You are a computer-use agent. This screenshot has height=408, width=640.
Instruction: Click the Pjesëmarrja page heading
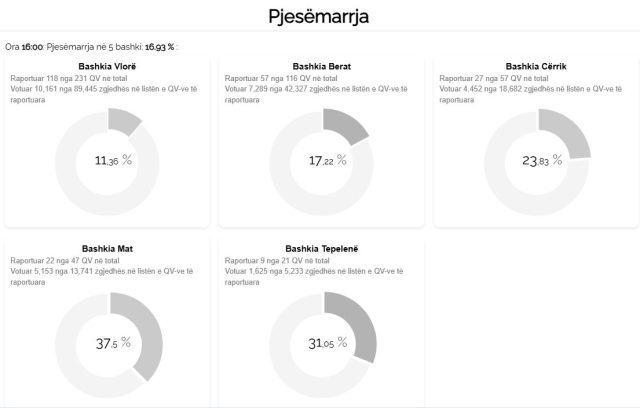click(319, 17)
